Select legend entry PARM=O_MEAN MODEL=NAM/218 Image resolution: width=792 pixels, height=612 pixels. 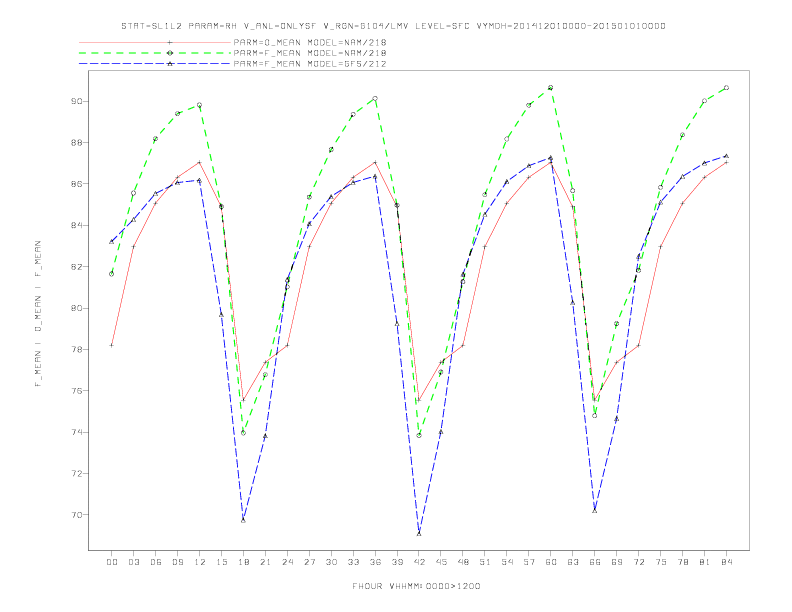(x=310, y=42)
